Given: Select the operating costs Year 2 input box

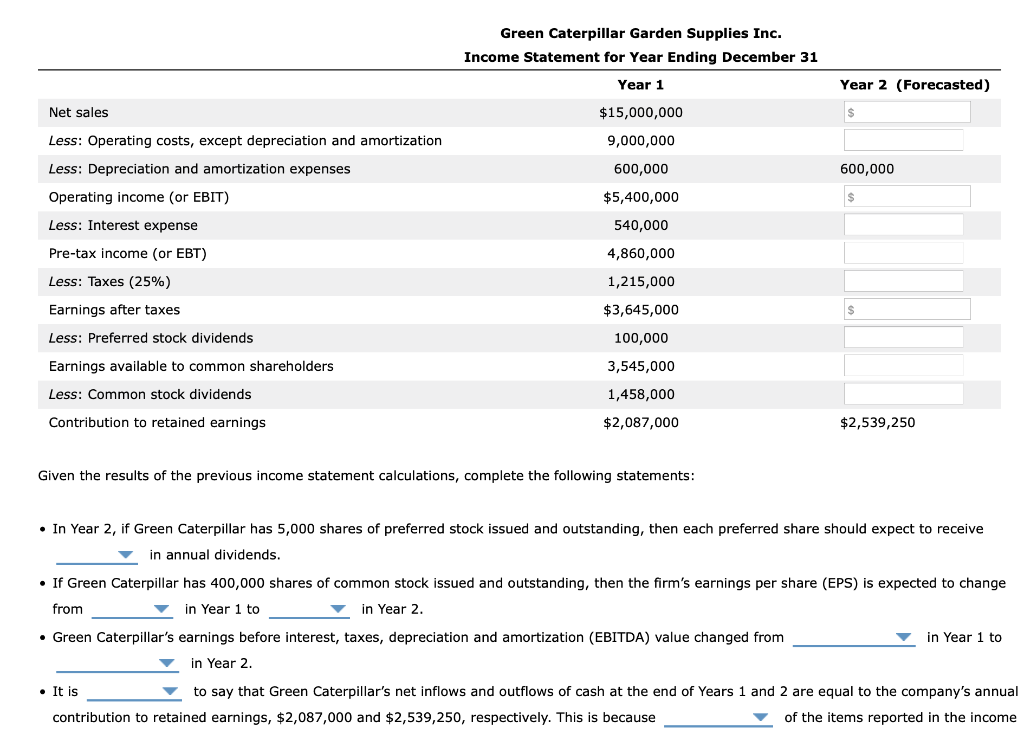Looking at the screenshot, I should point(903,139).
